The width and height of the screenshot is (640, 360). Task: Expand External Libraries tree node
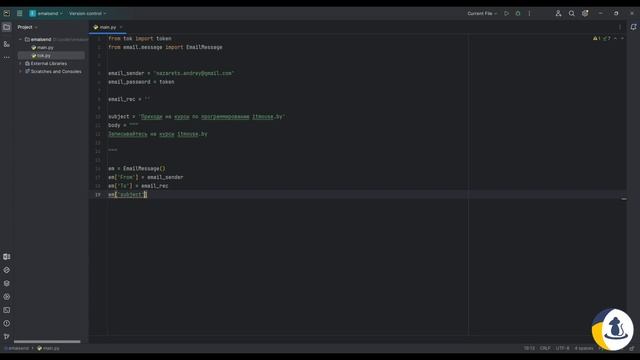(20, 64)
